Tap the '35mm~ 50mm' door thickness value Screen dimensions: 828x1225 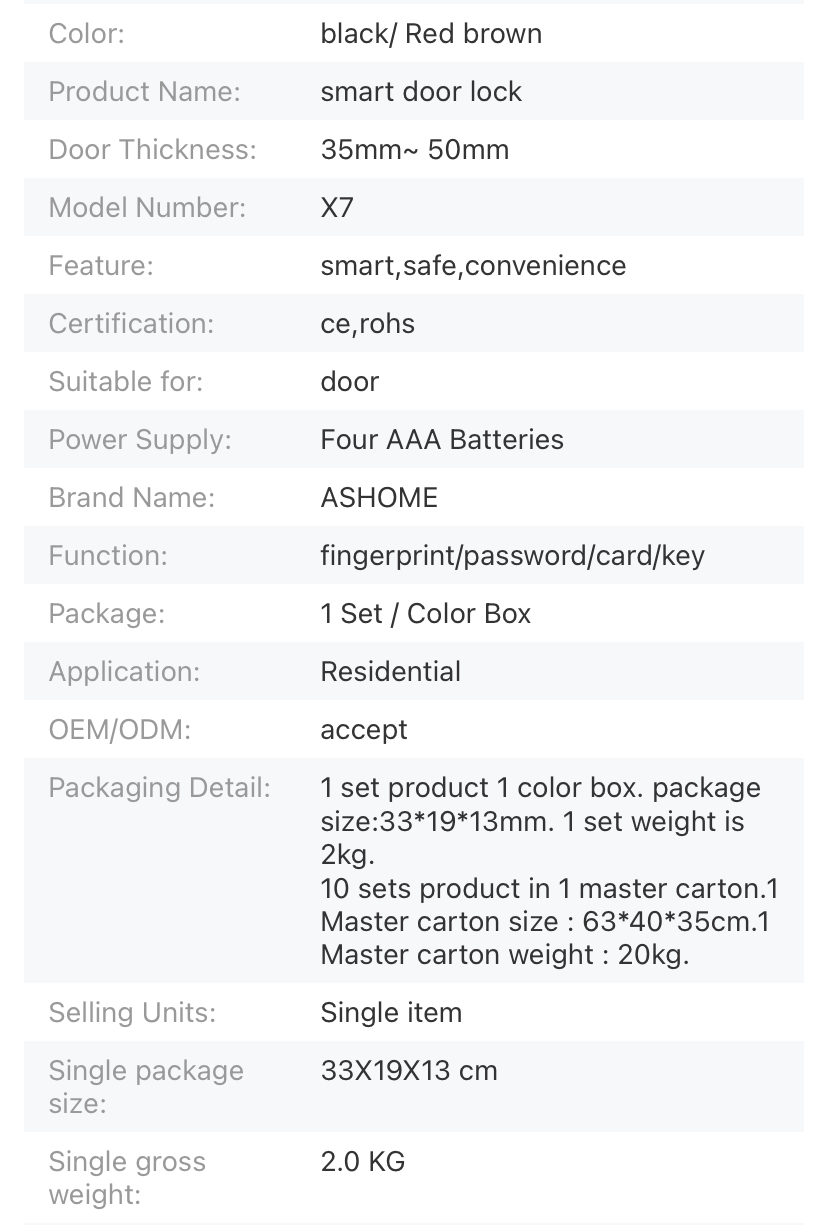pyautogui.click(x=414, y=150)
